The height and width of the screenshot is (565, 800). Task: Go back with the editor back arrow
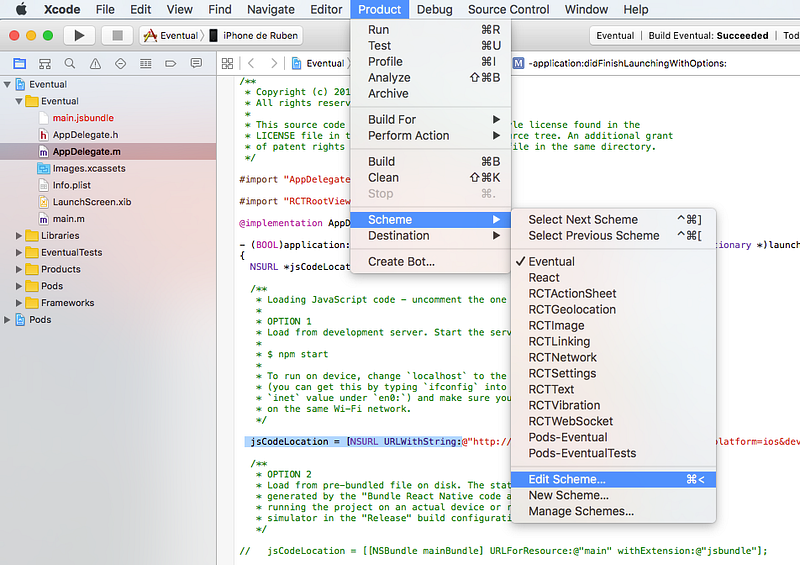(x=251, y=63)
